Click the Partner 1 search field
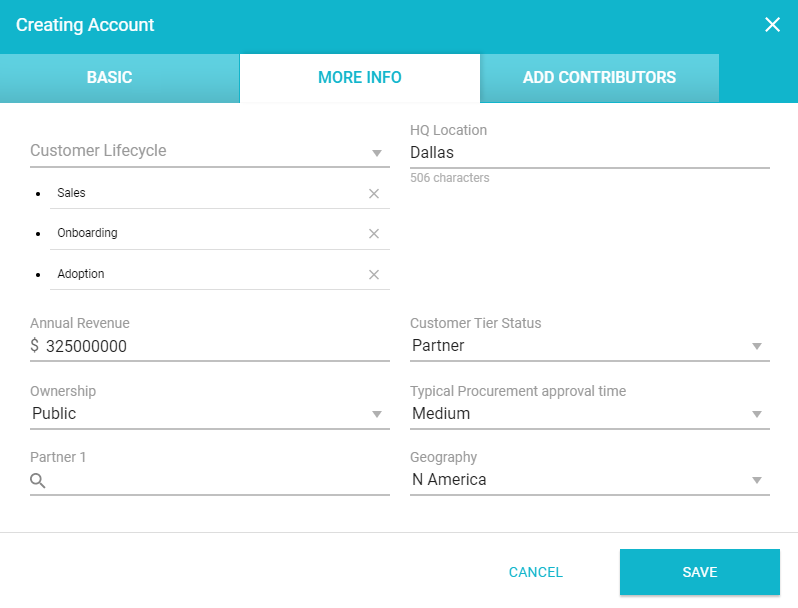The height and width of the screenshot is (608, 798). pos(219,481)
